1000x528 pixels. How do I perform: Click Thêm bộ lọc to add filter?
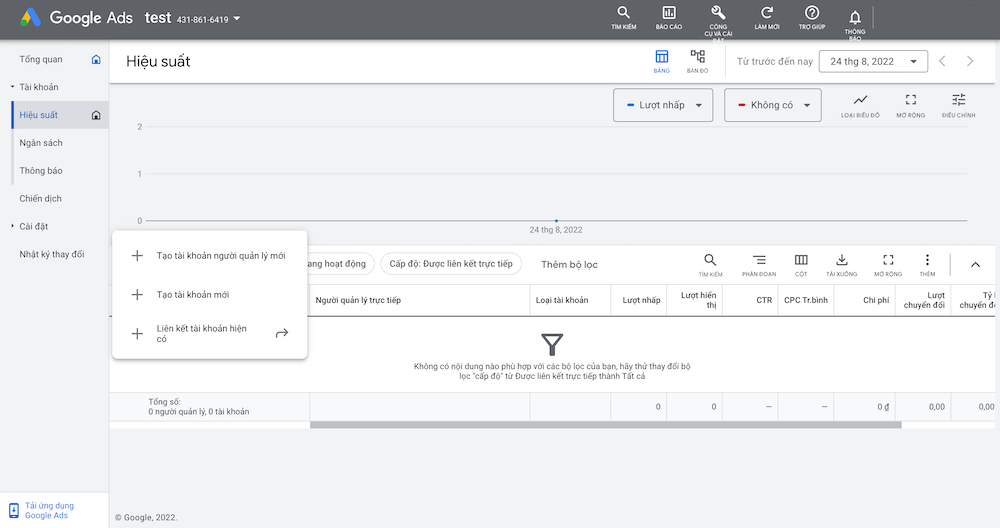569,265
